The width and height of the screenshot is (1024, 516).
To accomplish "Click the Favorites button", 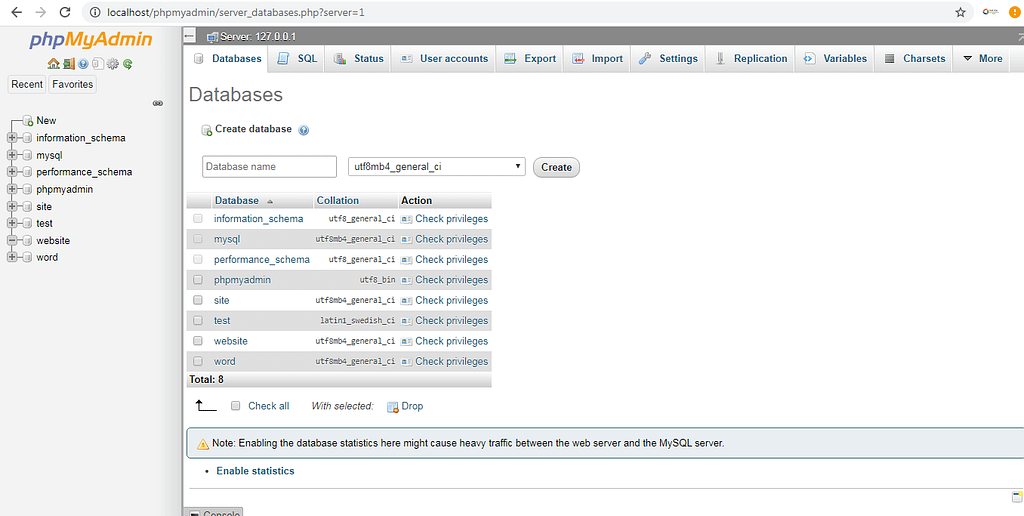I will (72, 84).
